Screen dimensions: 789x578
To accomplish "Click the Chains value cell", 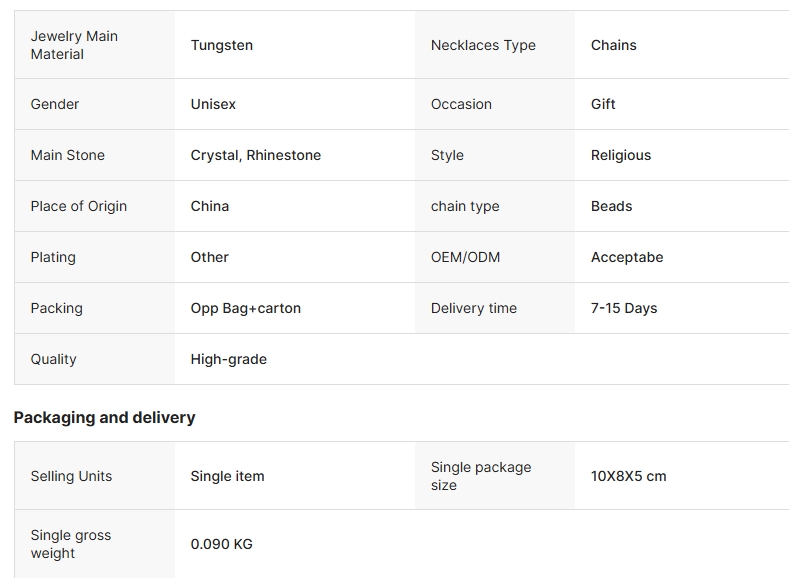I will pos(614,45).
